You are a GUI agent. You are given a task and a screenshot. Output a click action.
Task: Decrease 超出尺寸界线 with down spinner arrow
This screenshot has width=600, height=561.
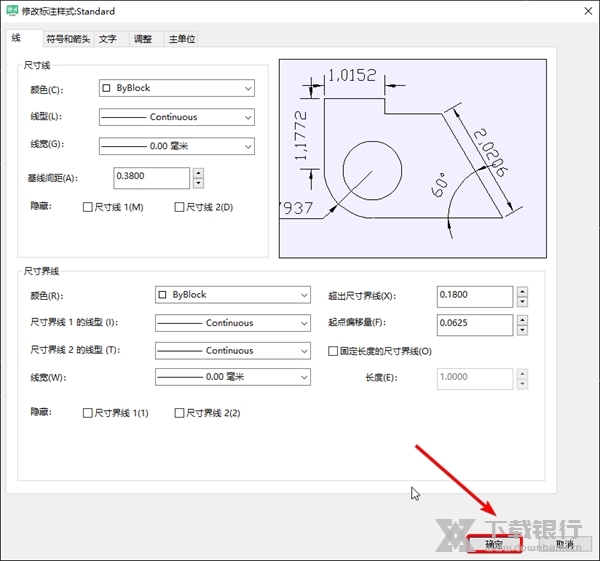522,302
